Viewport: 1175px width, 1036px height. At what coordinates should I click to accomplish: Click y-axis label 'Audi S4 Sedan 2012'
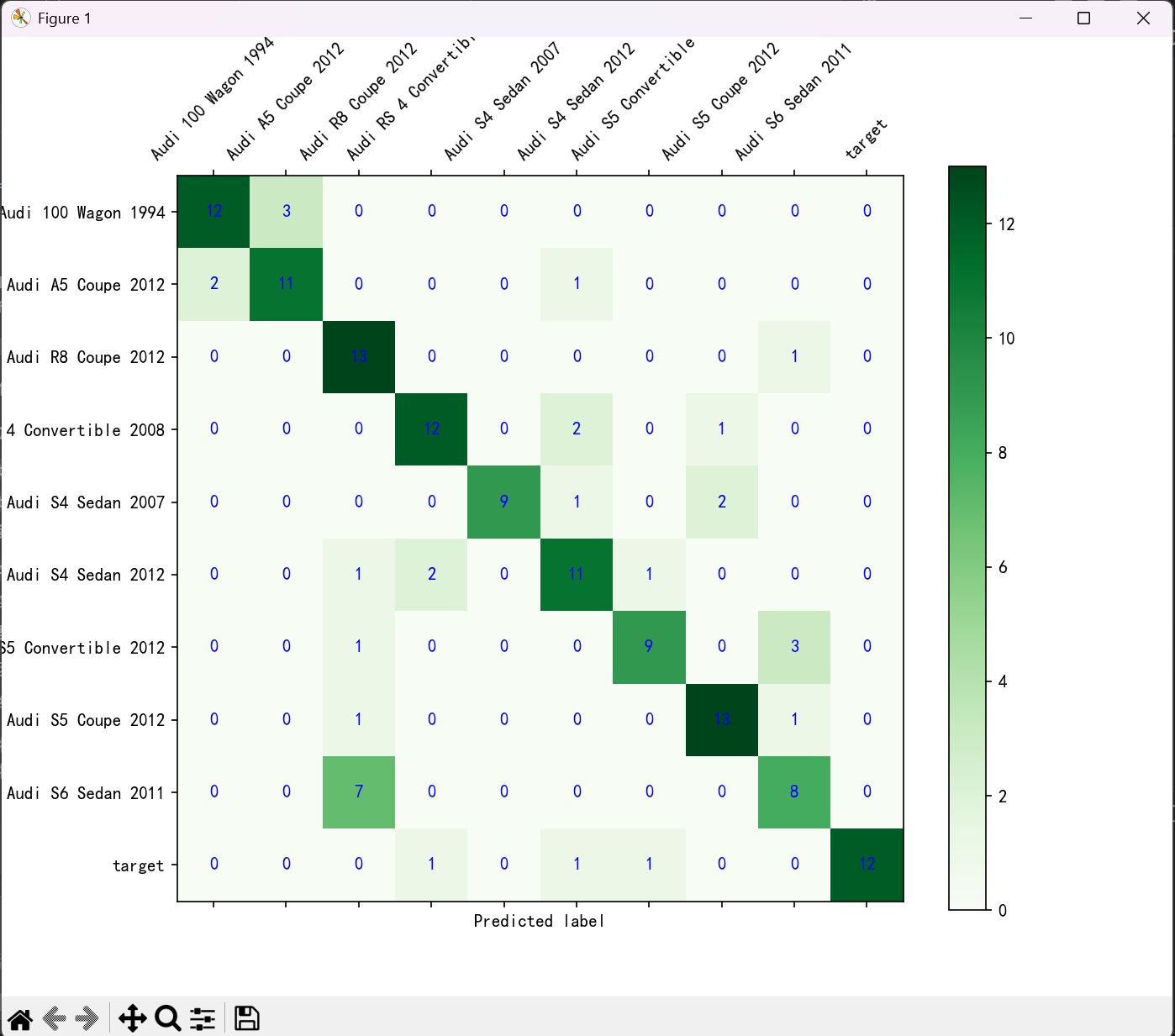(x=86, y=575)
